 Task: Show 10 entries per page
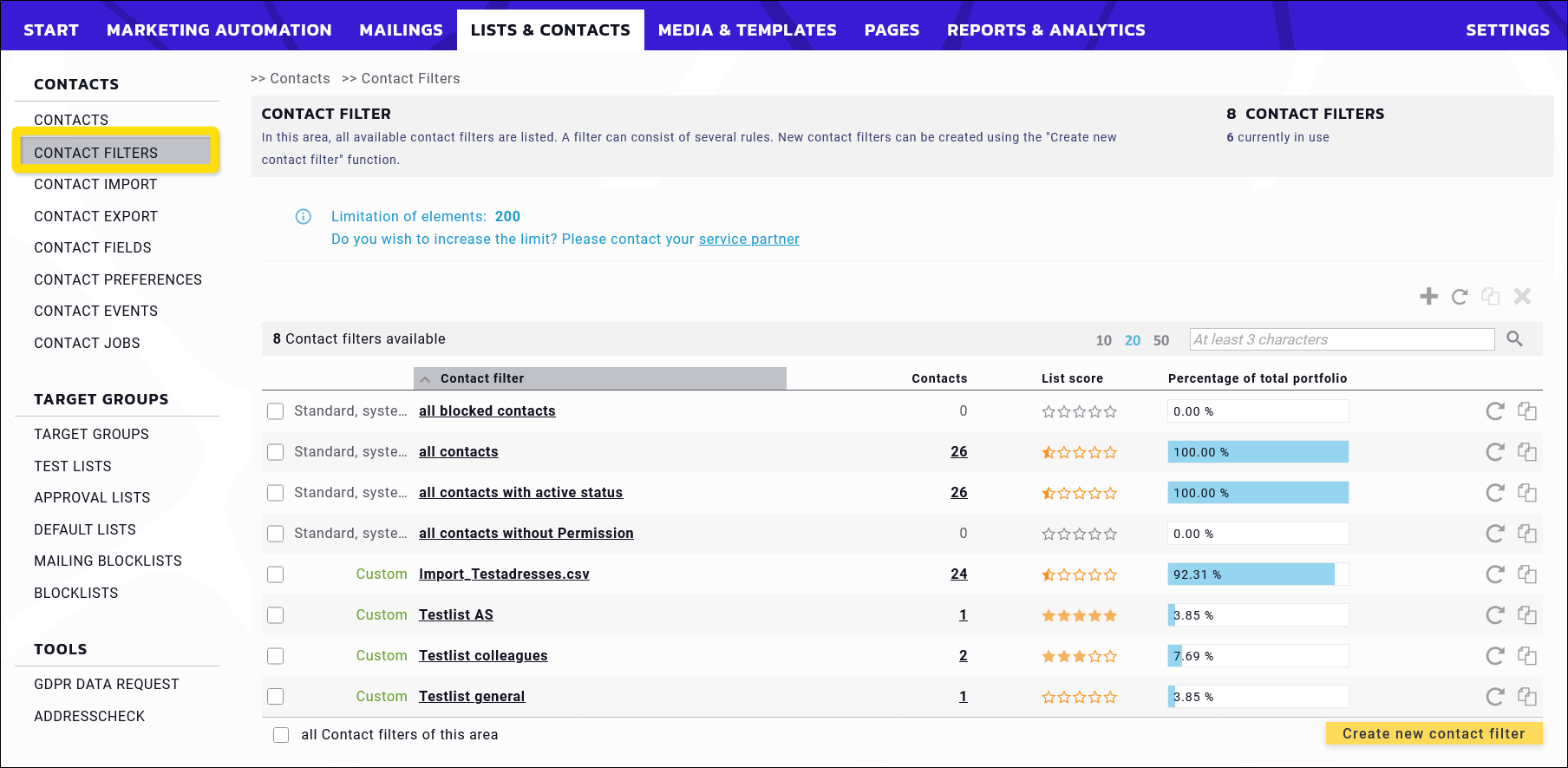[x=1103, y=340]
